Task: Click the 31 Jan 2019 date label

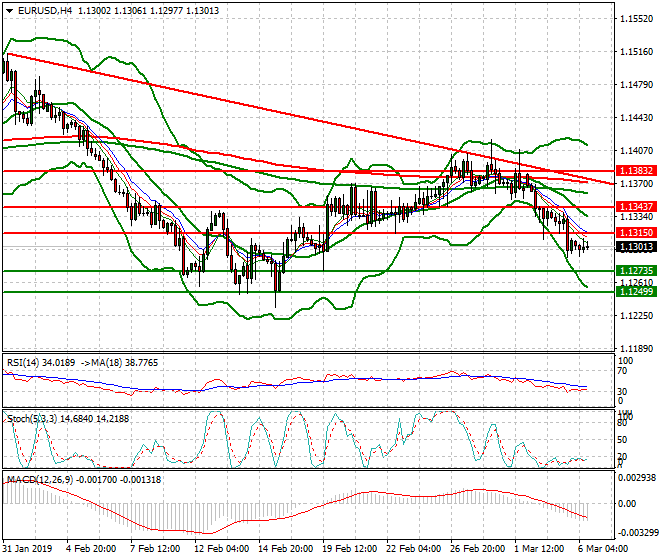Action: tap(27, 549)
